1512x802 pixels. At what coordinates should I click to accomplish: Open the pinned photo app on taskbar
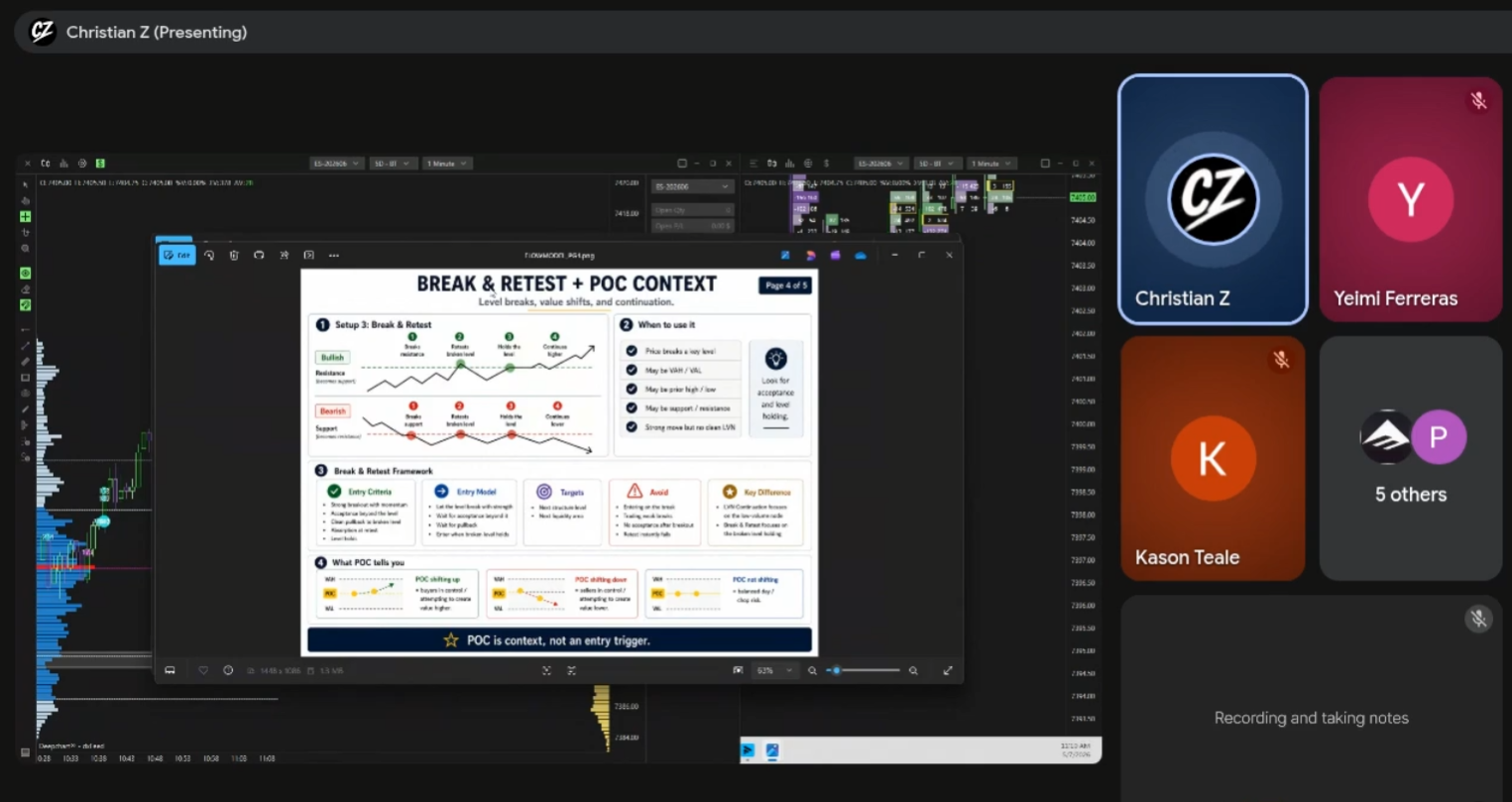(x=772, y=750)
